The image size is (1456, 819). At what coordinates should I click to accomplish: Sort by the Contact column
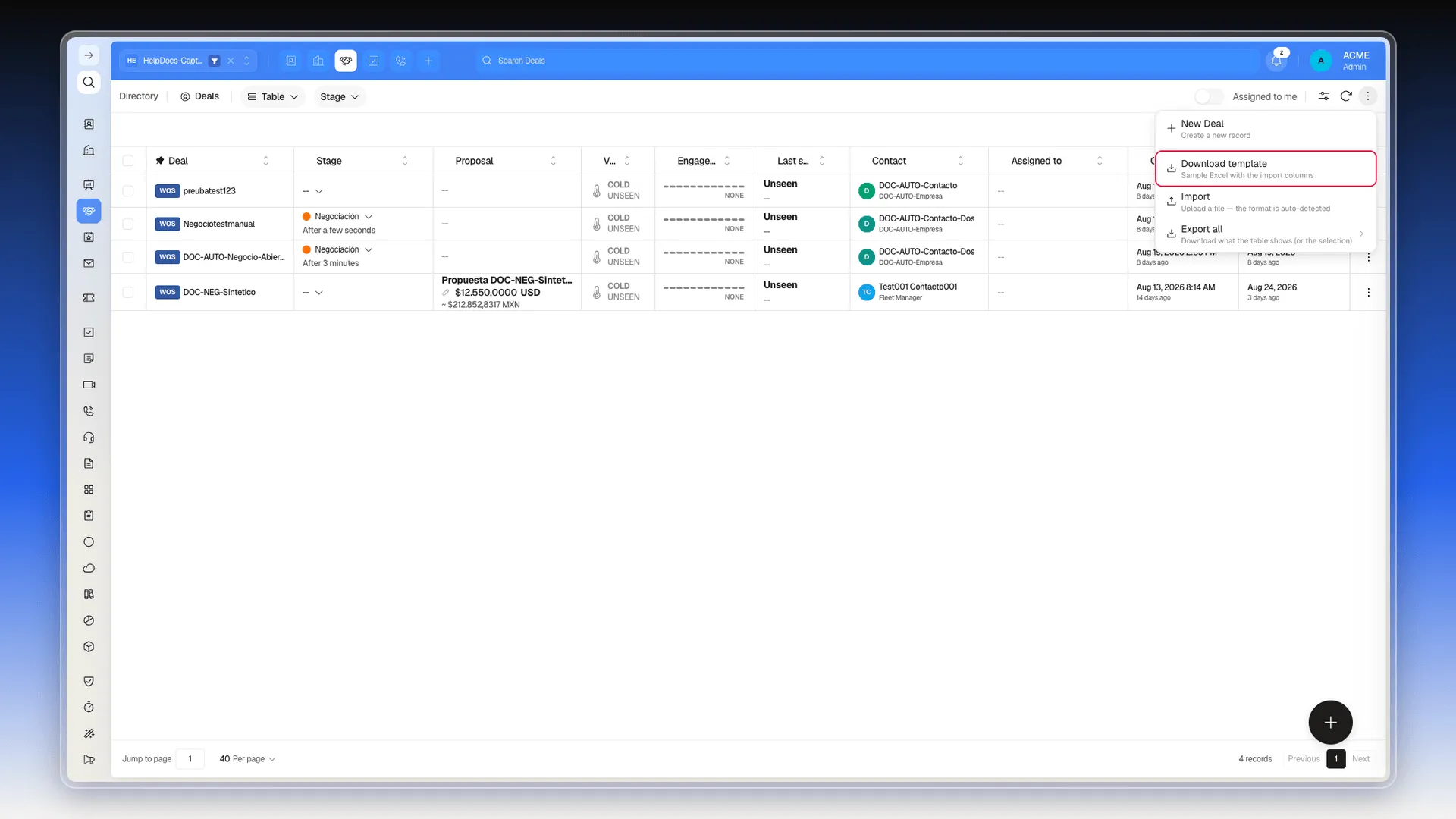[x=961, y=161]
